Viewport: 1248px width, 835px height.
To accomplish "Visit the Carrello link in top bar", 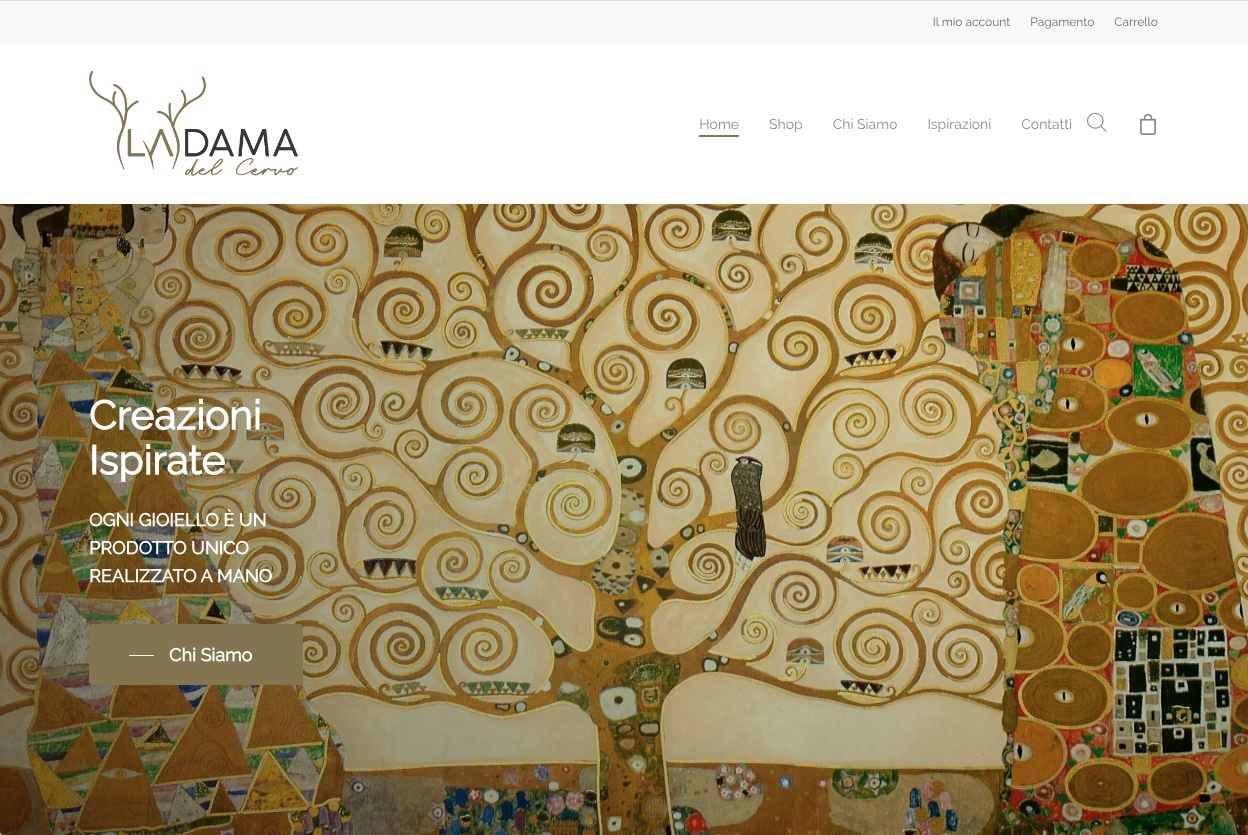I will click(1136, 22).
